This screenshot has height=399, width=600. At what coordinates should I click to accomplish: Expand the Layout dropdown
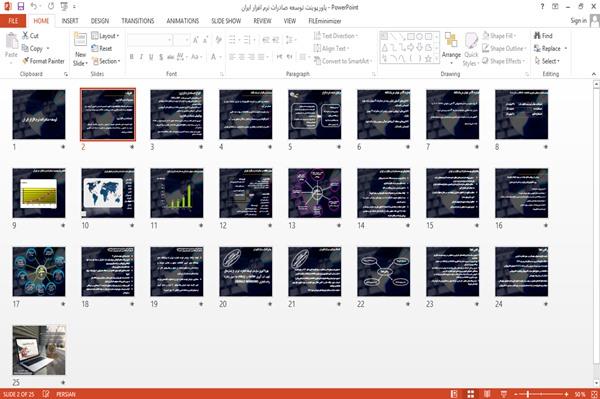(105, 36)
